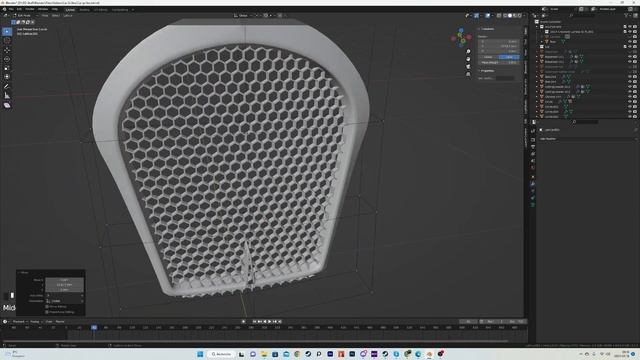Select the Select Box tool
Viewport: 640px width, 360px height.
click(x=7, y=31)
